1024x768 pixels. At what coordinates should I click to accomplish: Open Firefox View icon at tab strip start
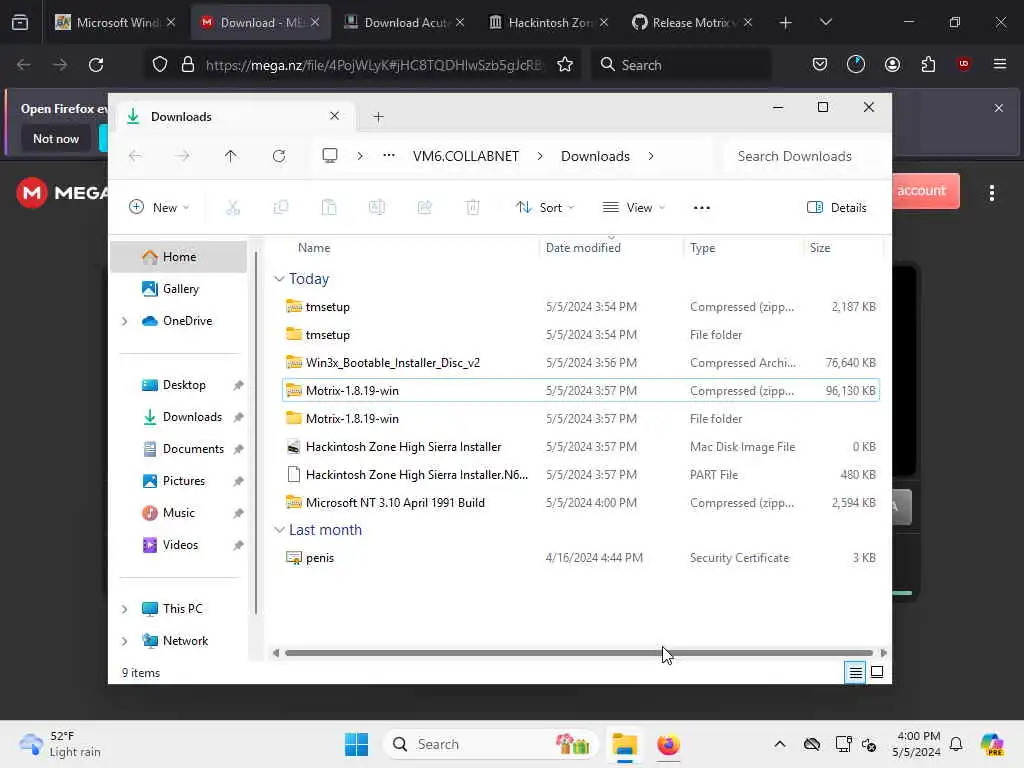20,23
